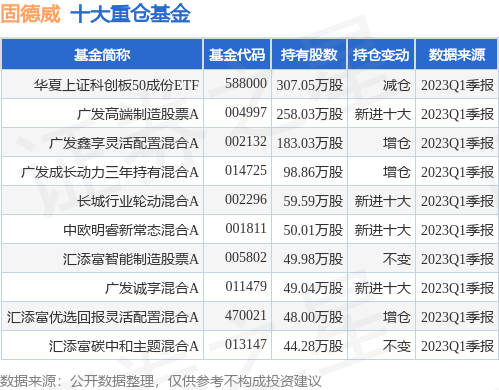Click fund code 002296
Screen dimensions: 499x390
(246, 200)
